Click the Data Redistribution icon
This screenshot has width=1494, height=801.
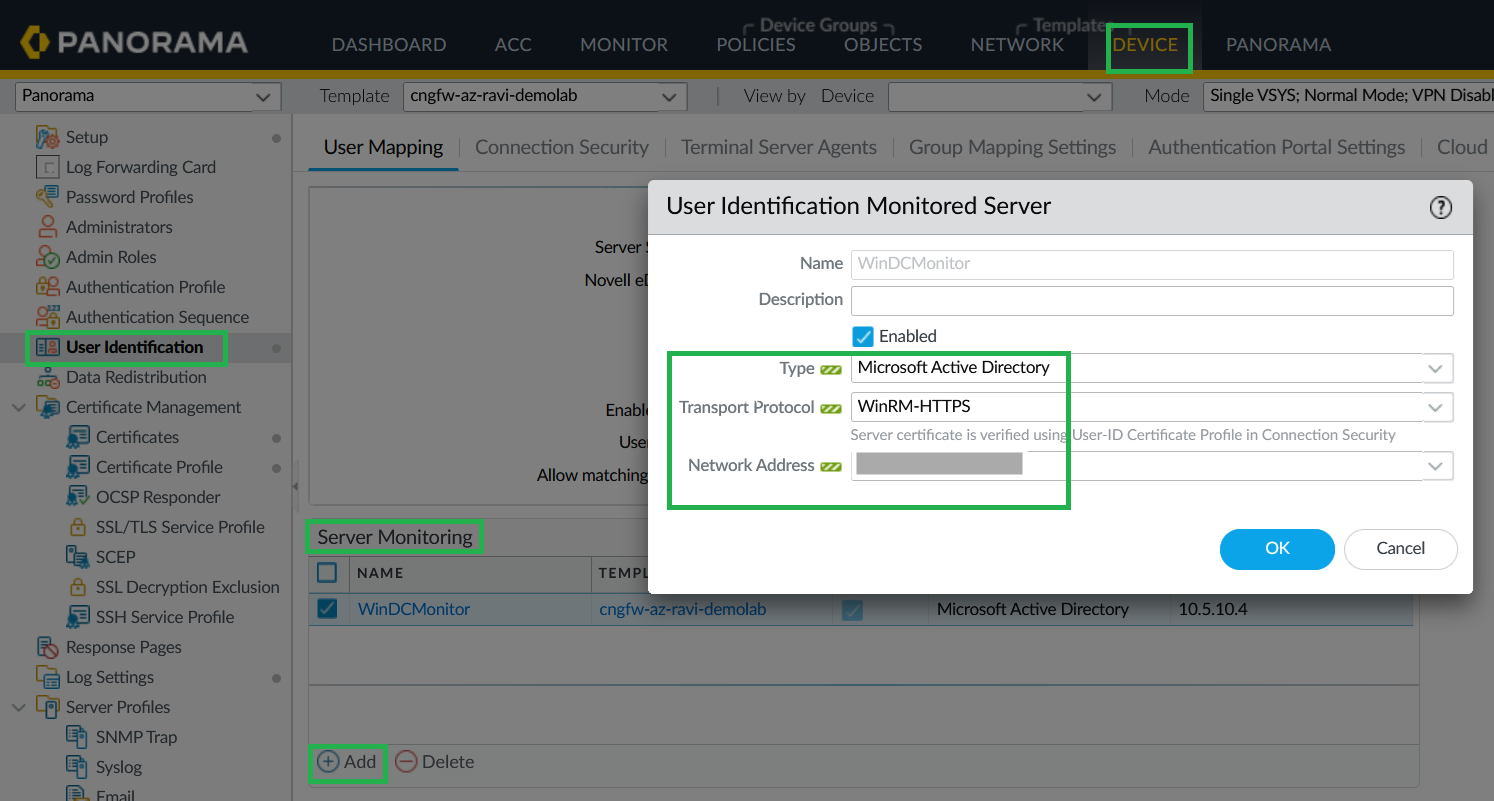click(x=47, y=377)
